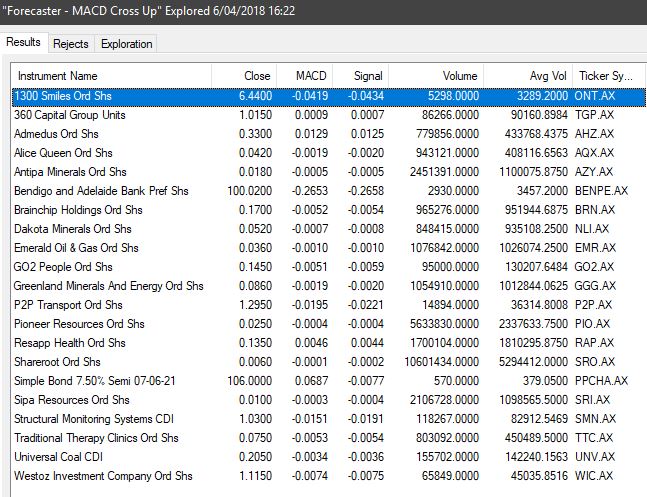This screenshot has height=497, width=647.
Task: Click ticker WIC.AX cell
Action: (x=594, y=476)
